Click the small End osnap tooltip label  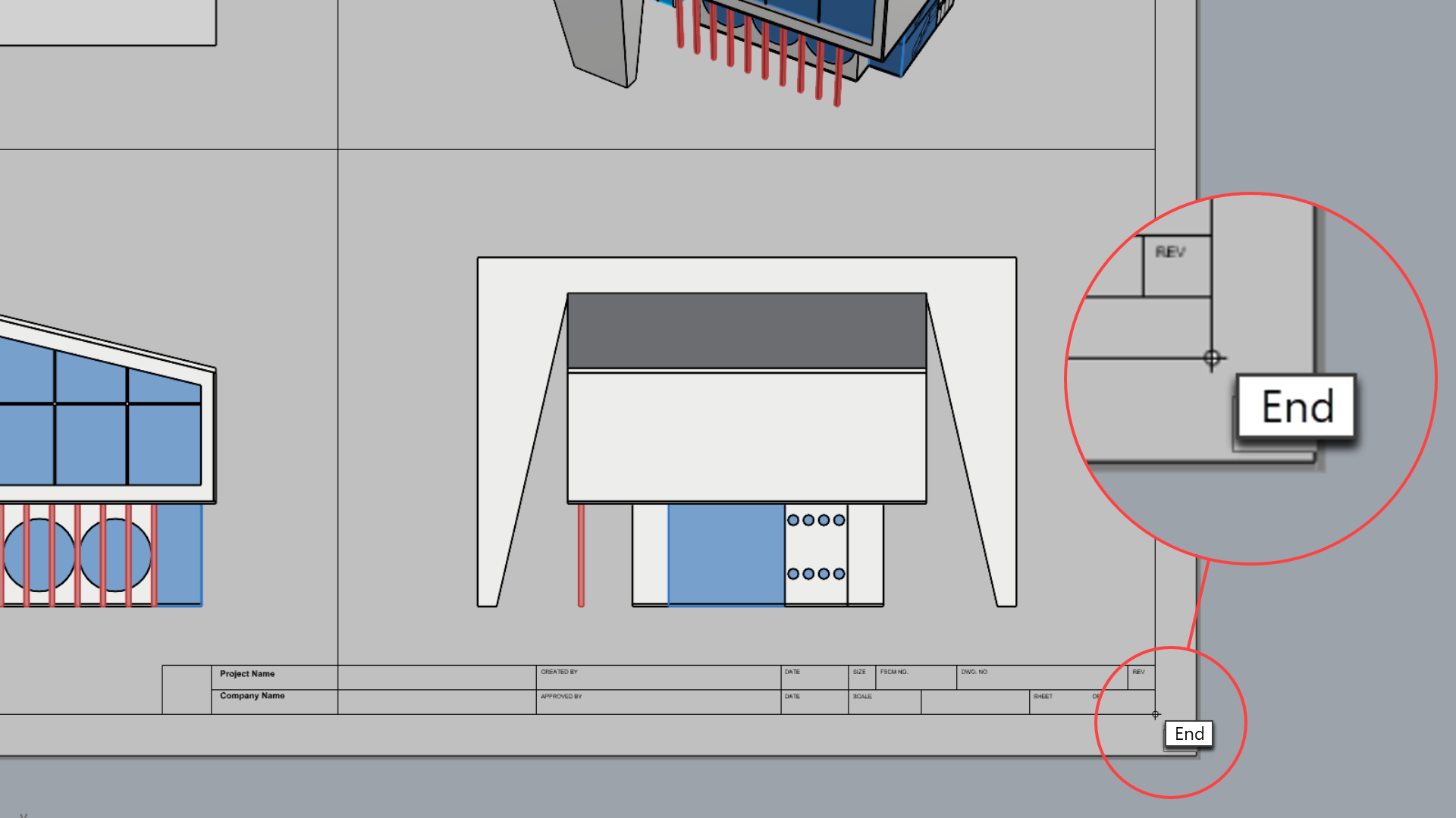pos(1188,734)
